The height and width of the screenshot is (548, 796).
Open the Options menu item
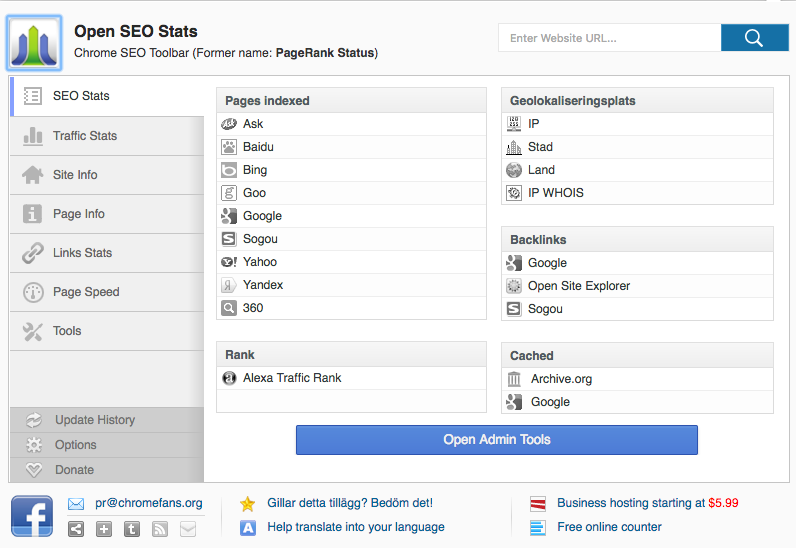[x=107, y=445]
